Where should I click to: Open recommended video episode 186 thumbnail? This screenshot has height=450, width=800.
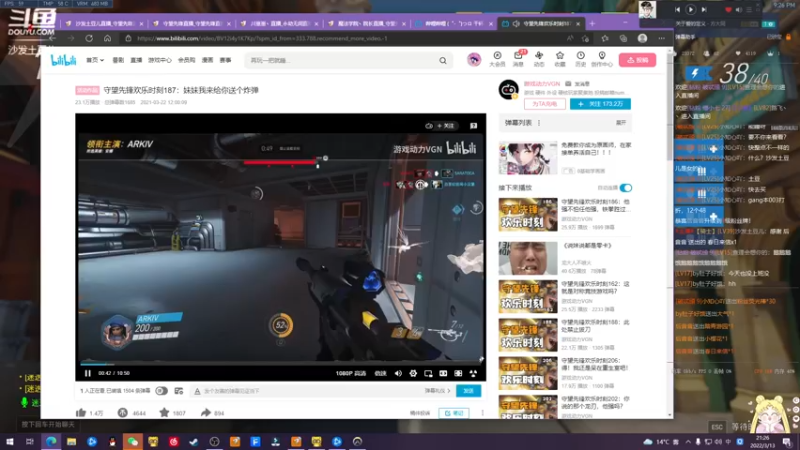(x=528, y=215)
